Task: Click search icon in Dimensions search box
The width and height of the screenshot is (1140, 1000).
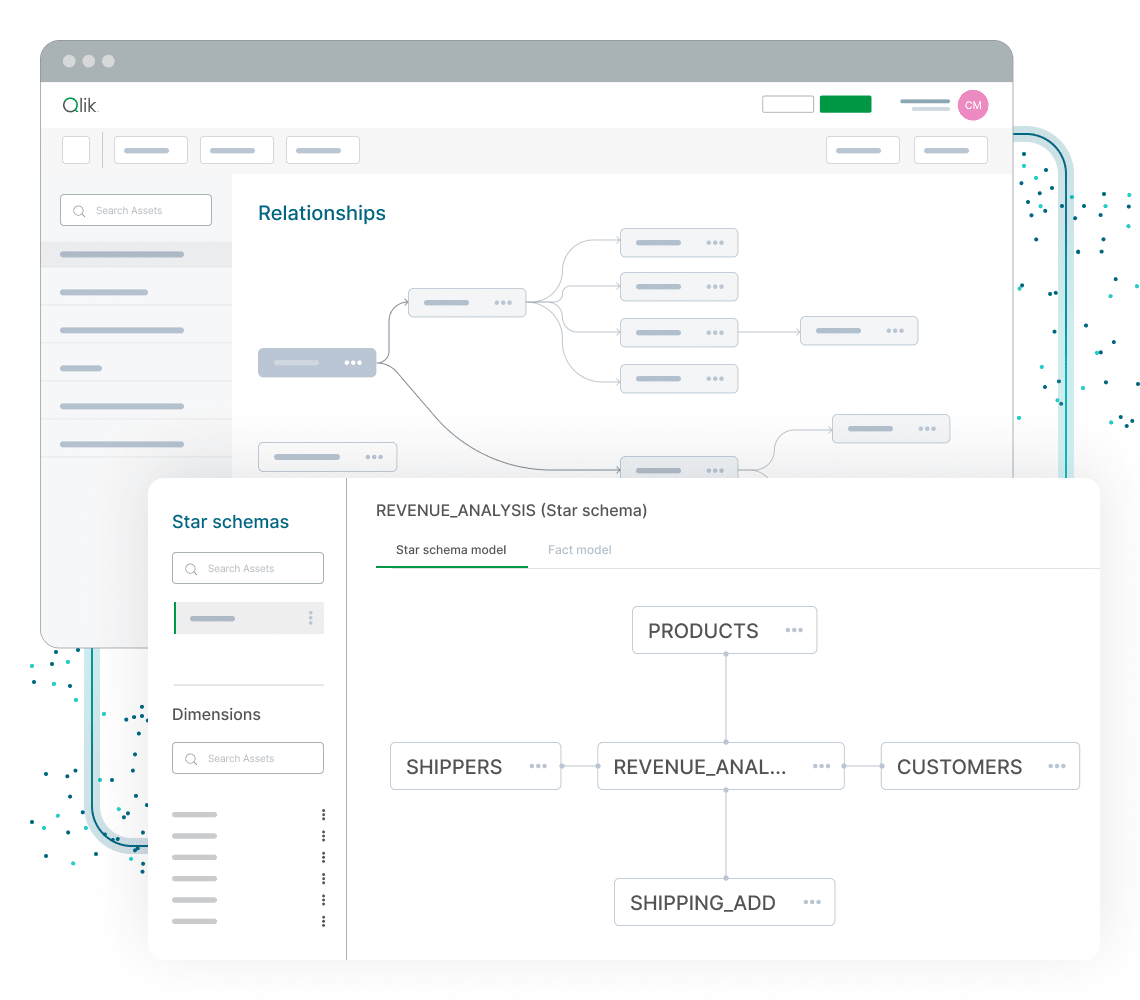Action: tap(191, 759)
